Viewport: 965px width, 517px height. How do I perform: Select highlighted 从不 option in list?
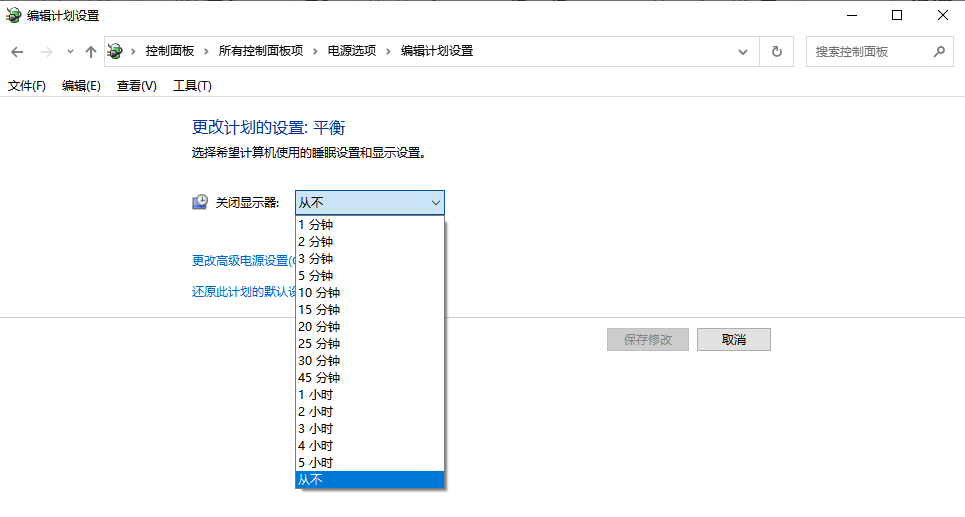pos(369,479)
